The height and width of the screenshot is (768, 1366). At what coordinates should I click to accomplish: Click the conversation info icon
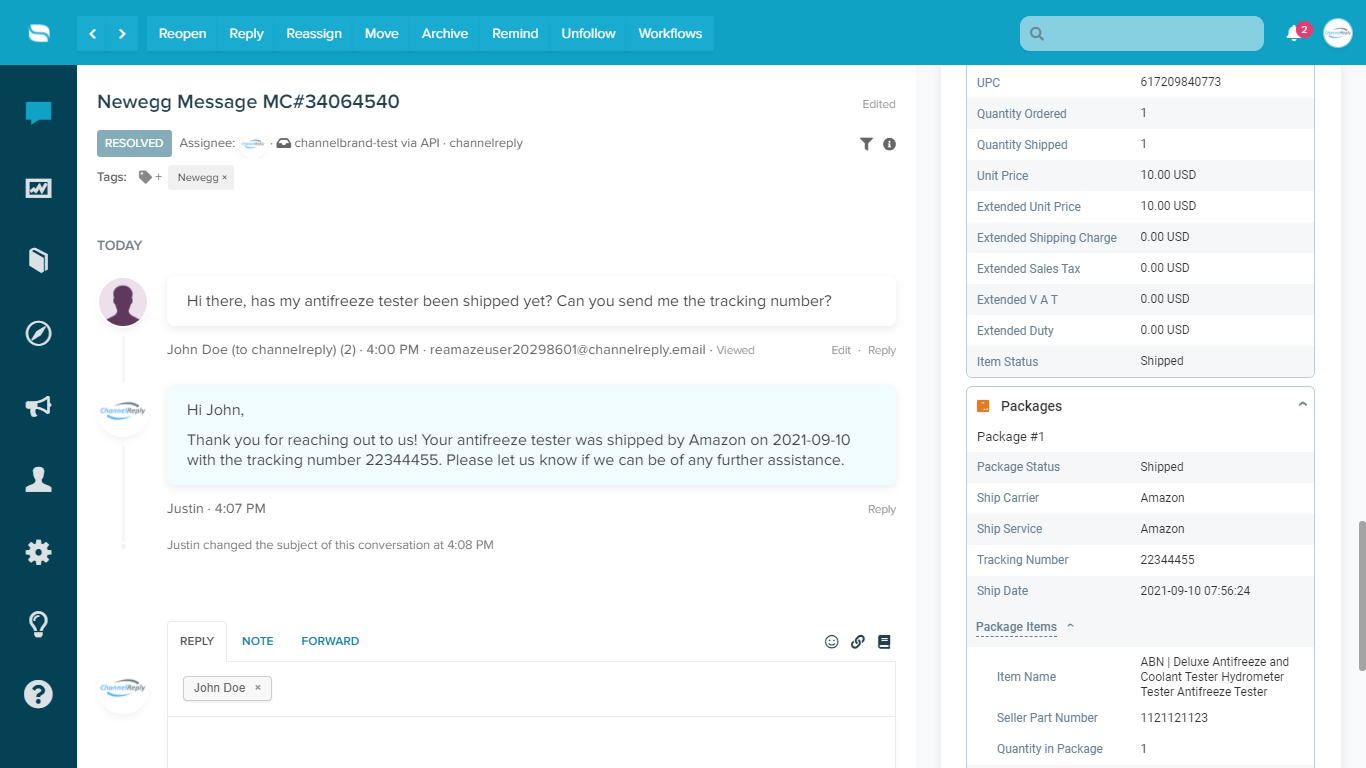pyautogui.click(x=890, y=144)
